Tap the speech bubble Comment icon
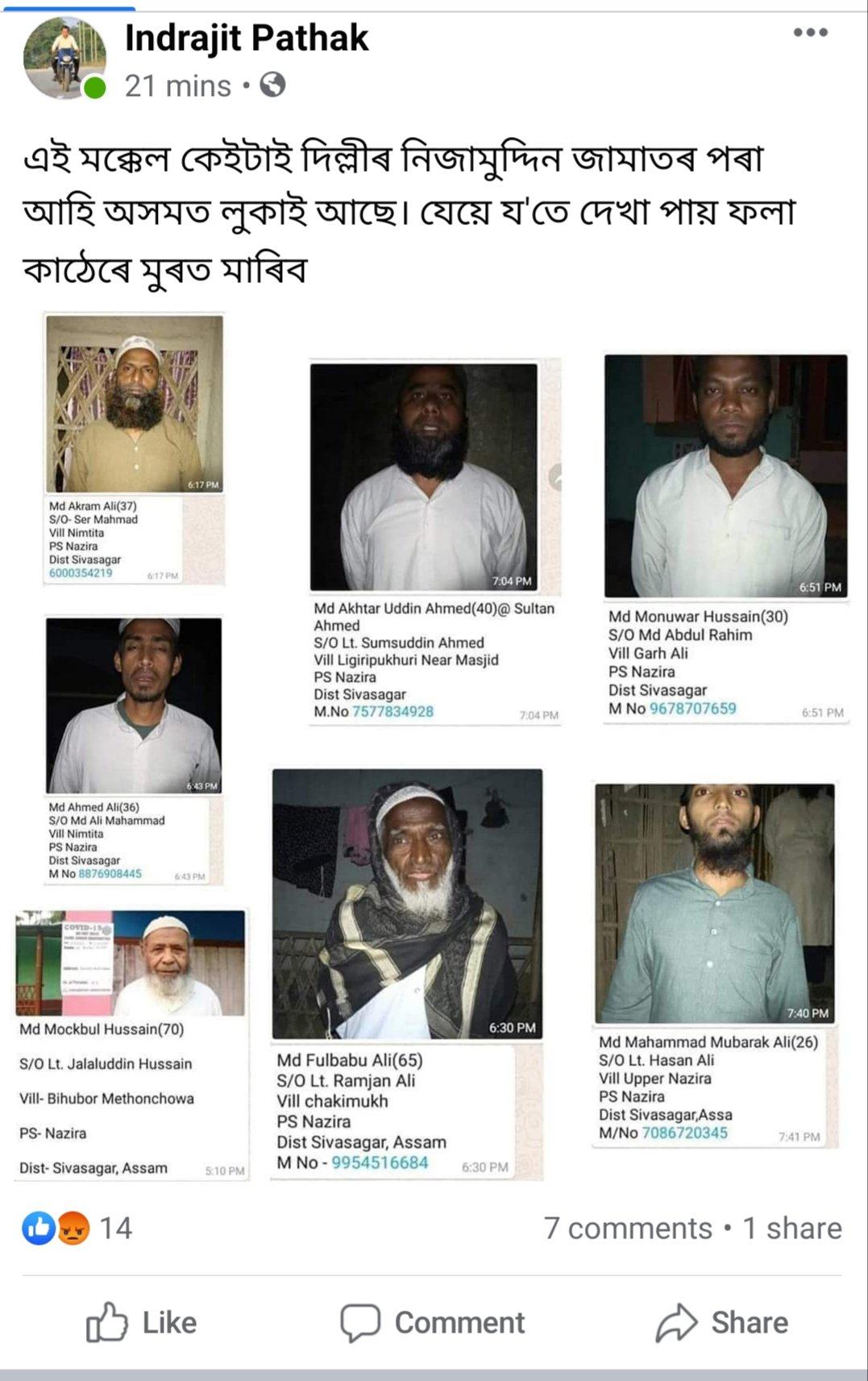Viewport: 868px width, 1381px height. (359, 1322)
